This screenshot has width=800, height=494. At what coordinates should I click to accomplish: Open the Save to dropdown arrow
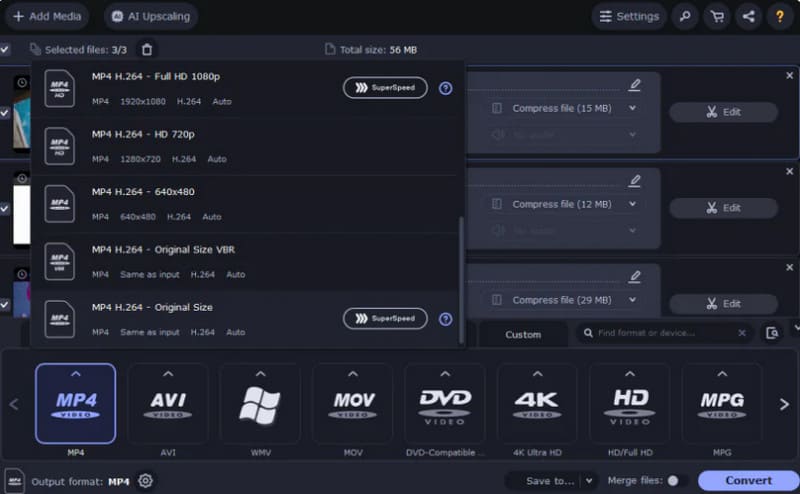coord(588,481)
